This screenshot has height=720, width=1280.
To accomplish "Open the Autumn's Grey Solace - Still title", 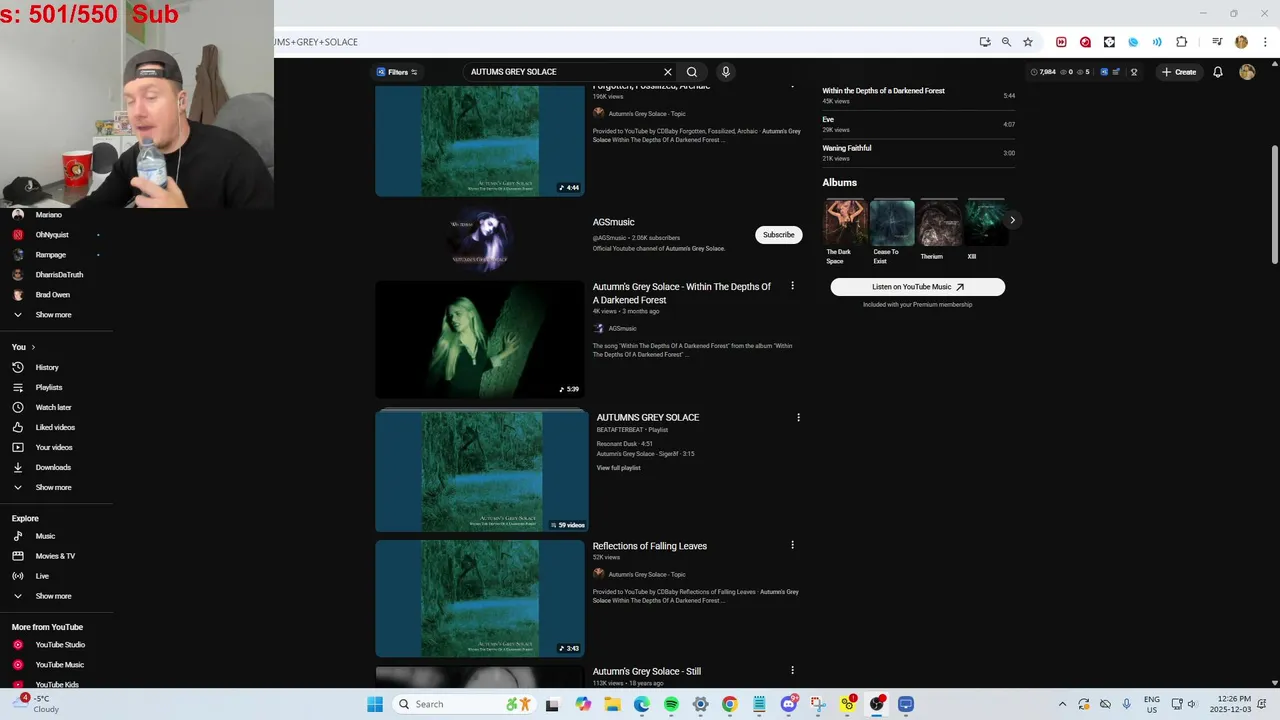I will 646,672.
